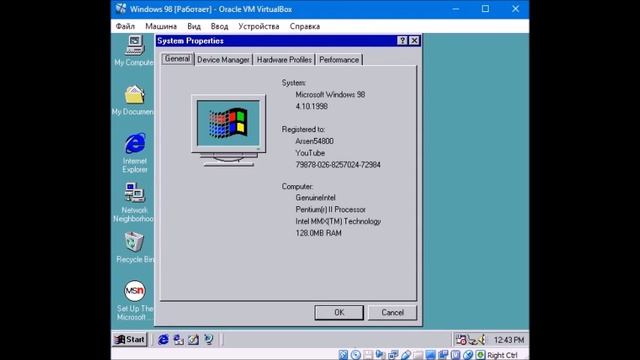Image resolution: width=640 pixels, height=360 pixels.
Task: Select the Network Neighborhood desktop icon
Action: (134, 193)
